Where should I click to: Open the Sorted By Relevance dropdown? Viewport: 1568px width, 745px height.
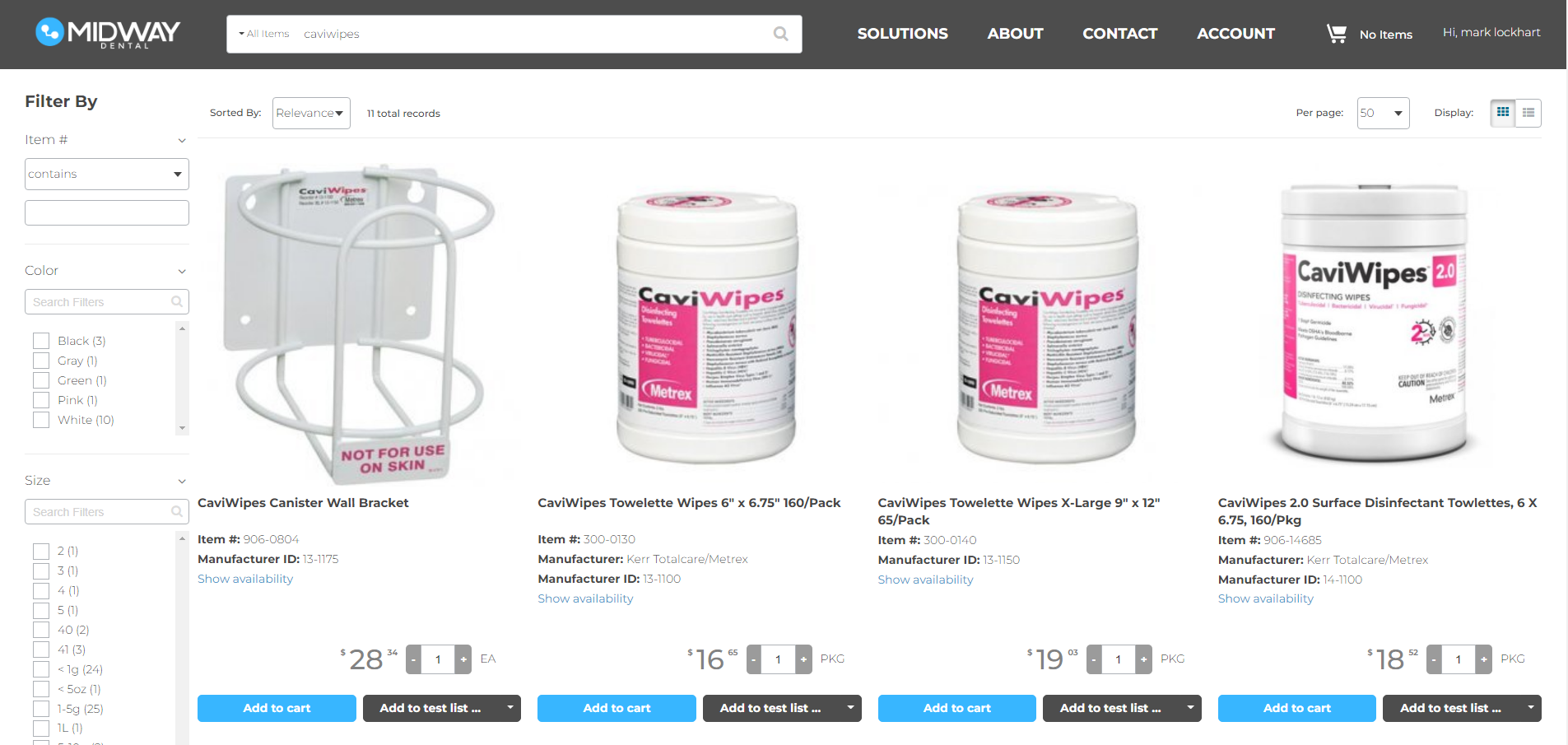tap(311, 113)
